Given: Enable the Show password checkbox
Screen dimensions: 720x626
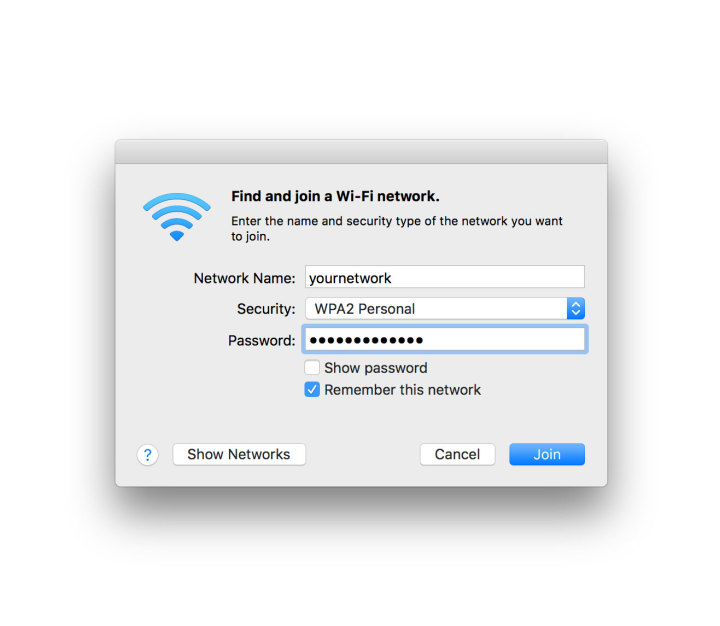Looking at the screenshot, I should 312,367.
